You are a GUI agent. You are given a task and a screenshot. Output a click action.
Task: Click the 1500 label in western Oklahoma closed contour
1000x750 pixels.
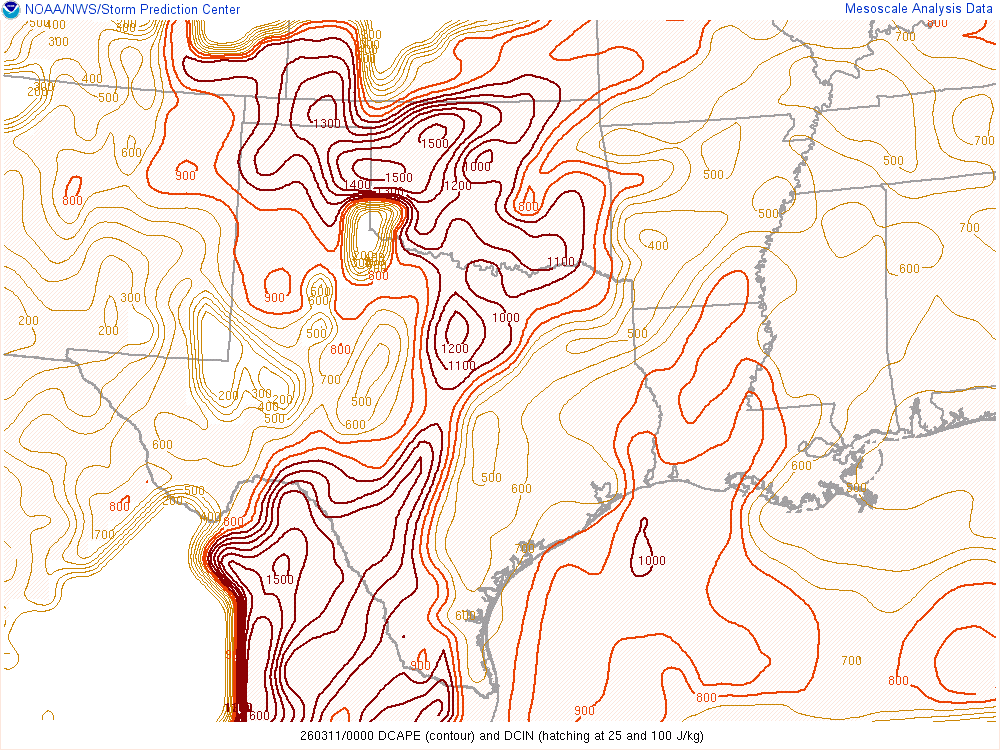[x=434, y=144]
